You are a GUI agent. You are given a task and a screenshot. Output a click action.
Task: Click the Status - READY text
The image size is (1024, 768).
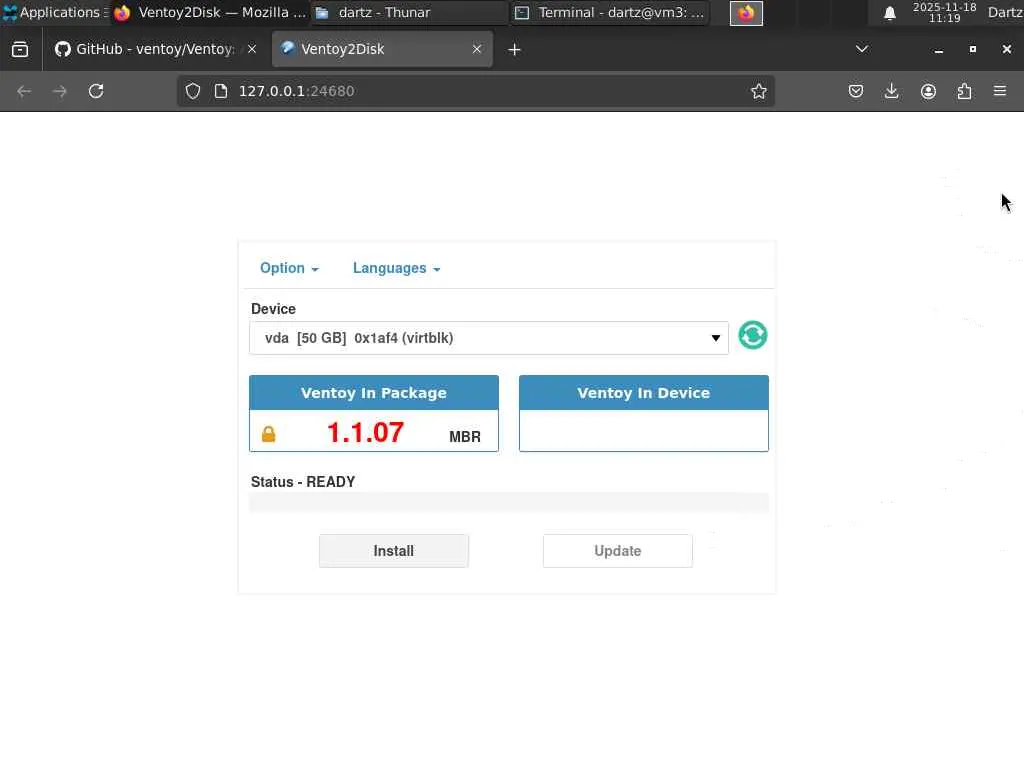(303, 482)
